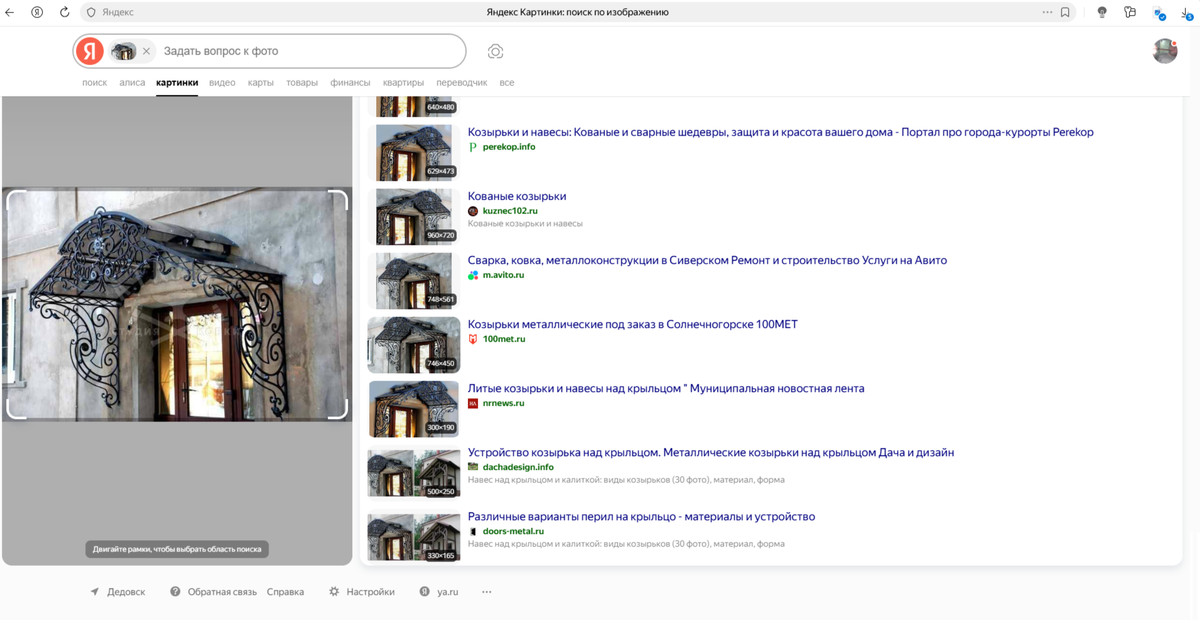Switch to the поиск tab
Screen dimensions: 1200x620
coord(94,83)
